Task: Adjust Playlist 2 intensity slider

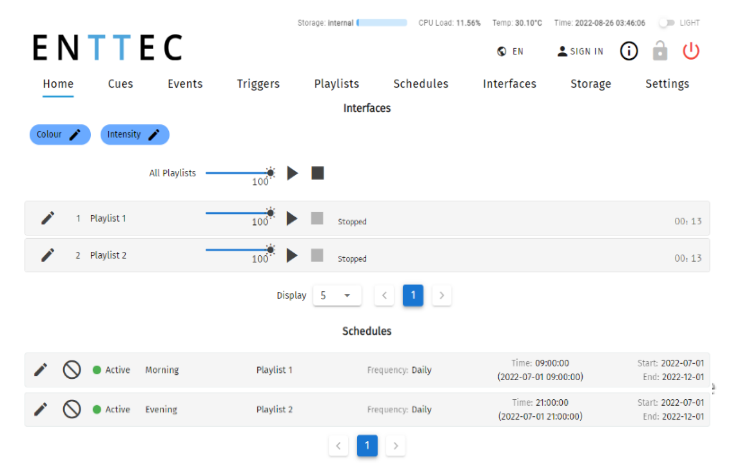Action: (x=240, y=250)
